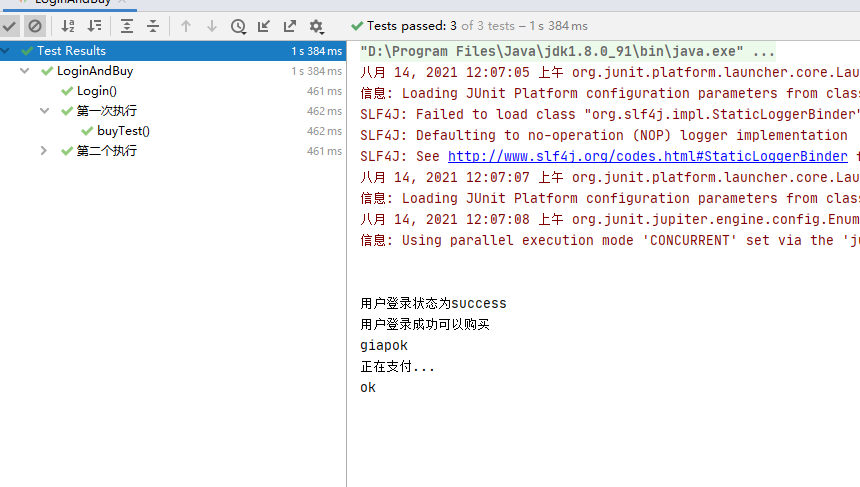Select the Test Results row

[x=173, y=50]
